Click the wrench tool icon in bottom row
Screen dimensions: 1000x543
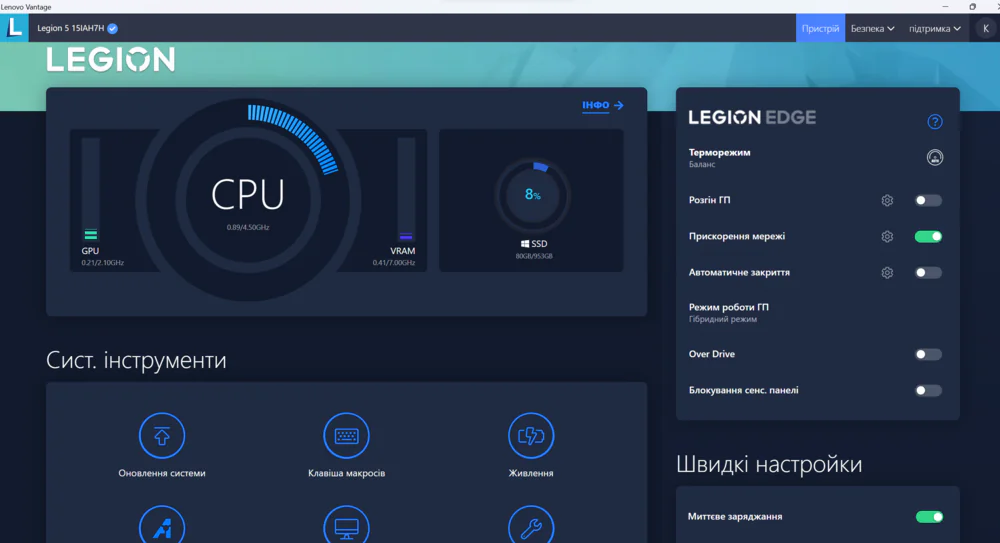click(x=531, y=524)
